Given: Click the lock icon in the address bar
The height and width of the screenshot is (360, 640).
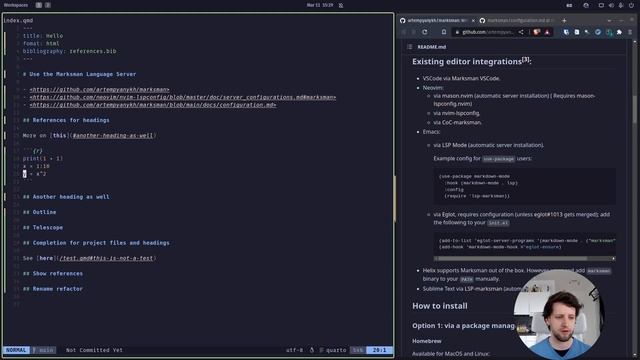Looking at the screenshot, I should (x=457, y=32).
